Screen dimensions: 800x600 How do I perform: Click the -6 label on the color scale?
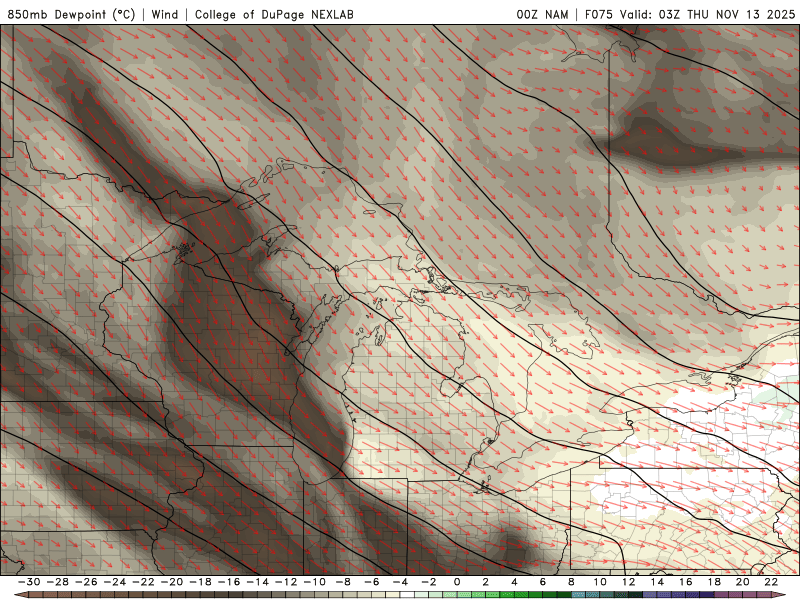(372, 582)
